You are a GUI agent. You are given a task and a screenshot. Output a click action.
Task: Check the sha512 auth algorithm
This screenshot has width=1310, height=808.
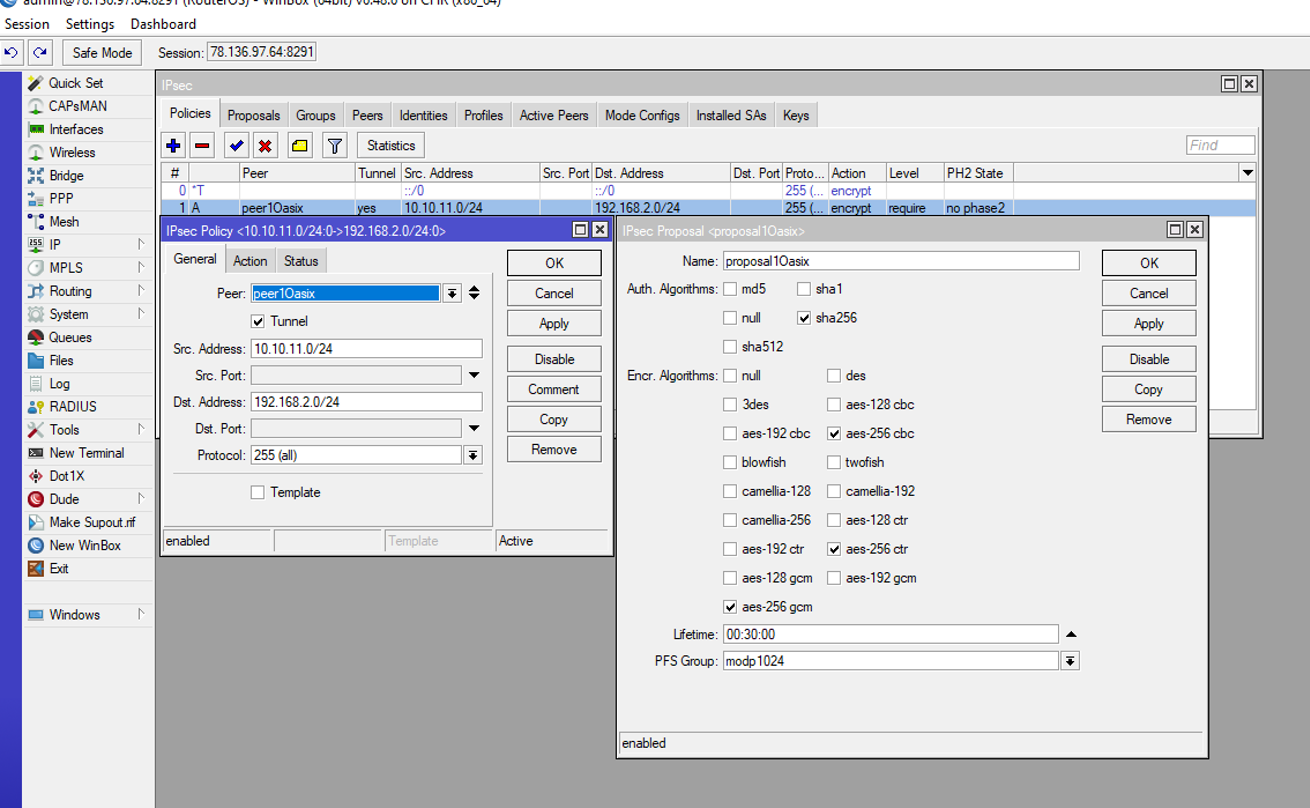tap(730, 347)
